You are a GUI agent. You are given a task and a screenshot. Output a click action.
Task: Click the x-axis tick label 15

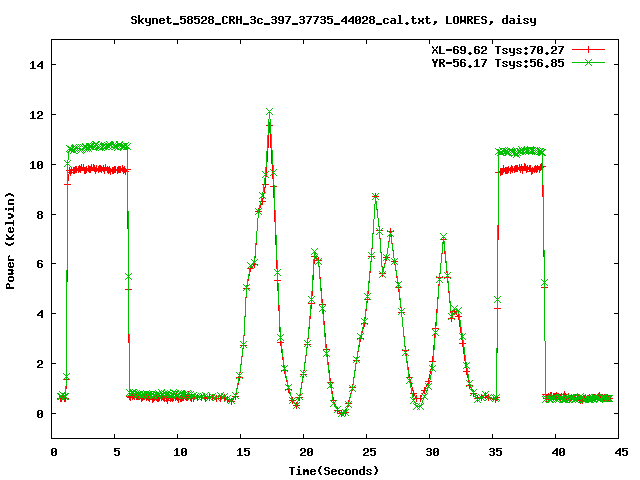[243, 452]
